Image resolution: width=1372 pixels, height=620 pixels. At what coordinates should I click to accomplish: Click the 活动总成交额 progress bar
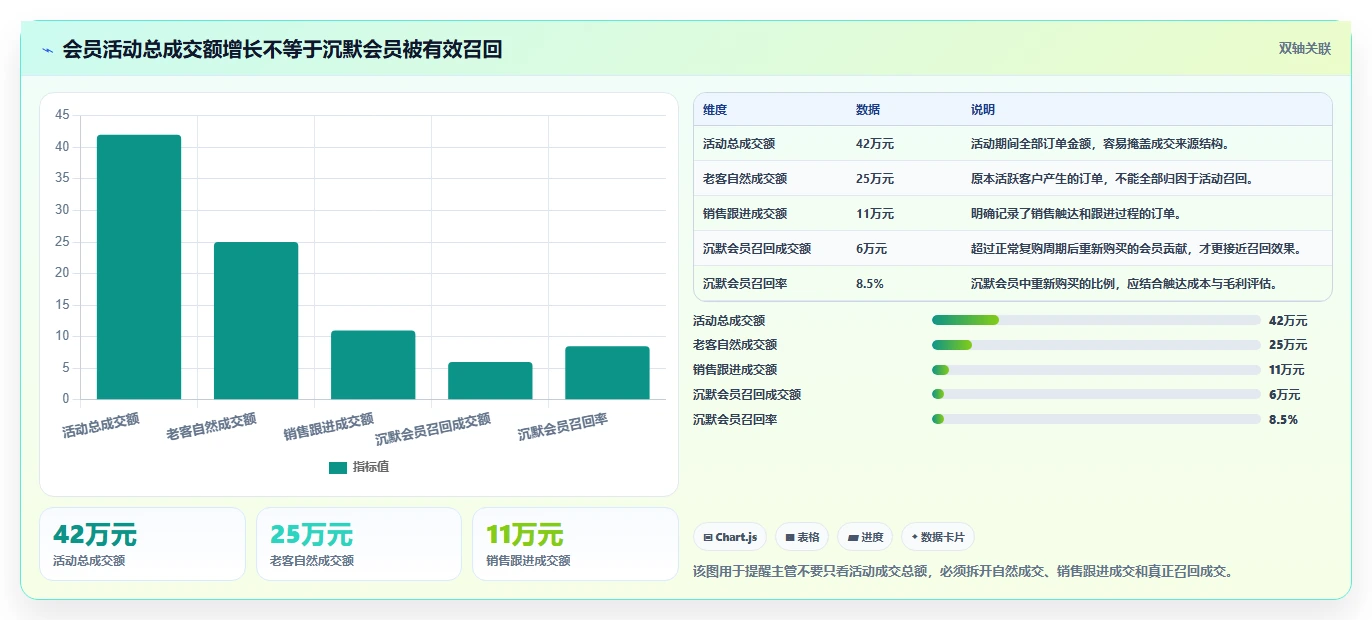[1096, 320]
